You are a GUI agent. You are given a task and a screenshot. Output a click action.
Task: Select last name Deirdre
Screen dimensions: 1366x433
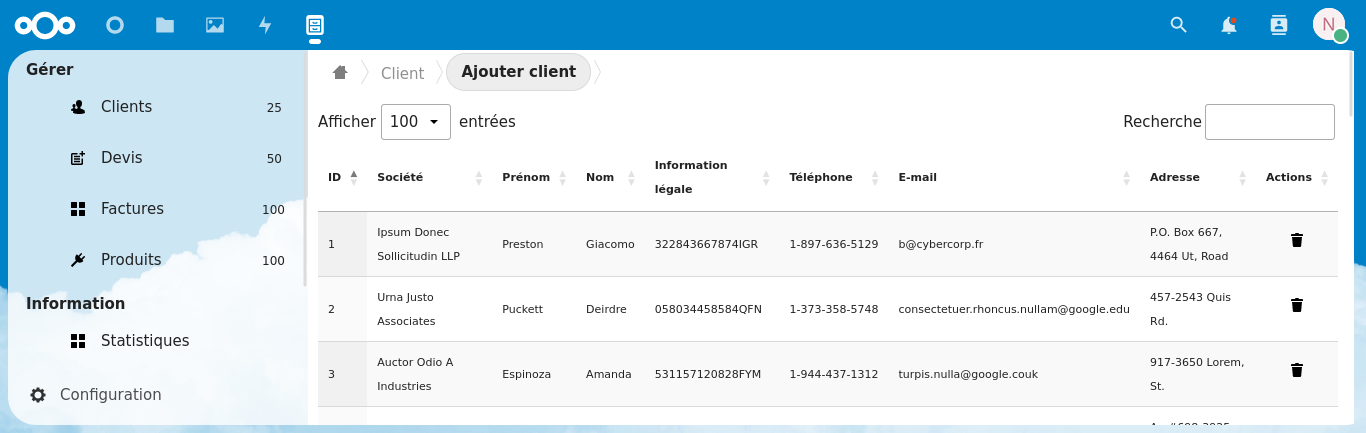(606, 309)
